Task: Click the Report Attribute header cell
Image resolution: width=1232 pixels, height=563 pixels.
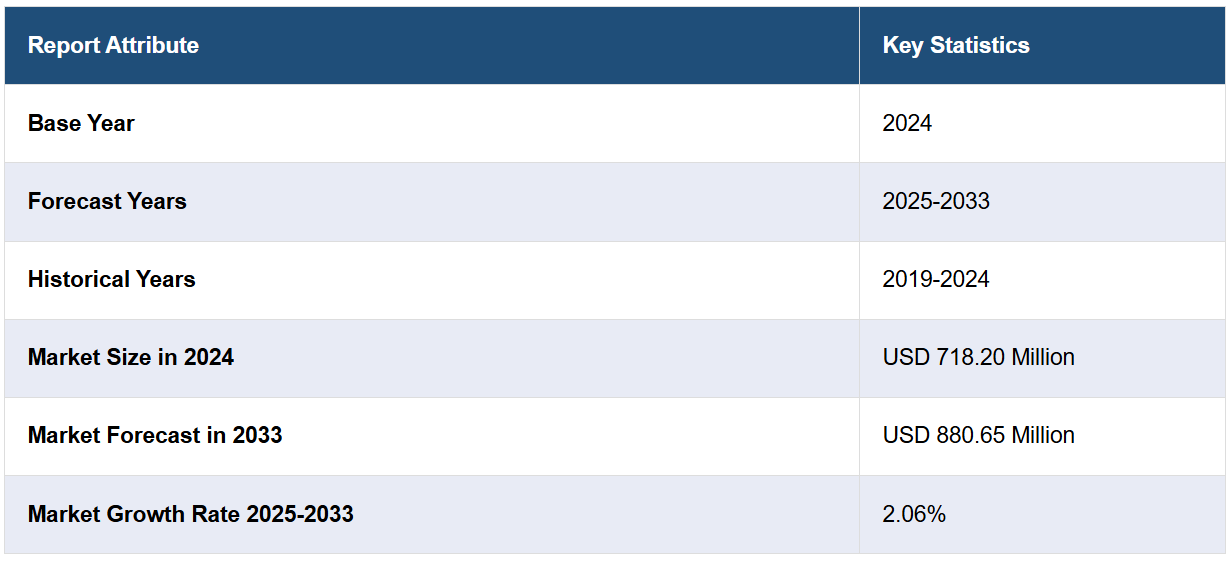Action: point(113,45)
